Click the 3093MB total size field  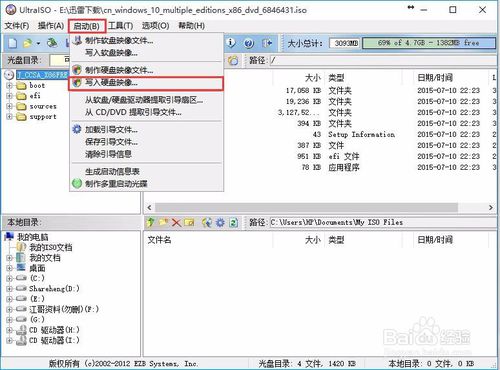point(345,43)
